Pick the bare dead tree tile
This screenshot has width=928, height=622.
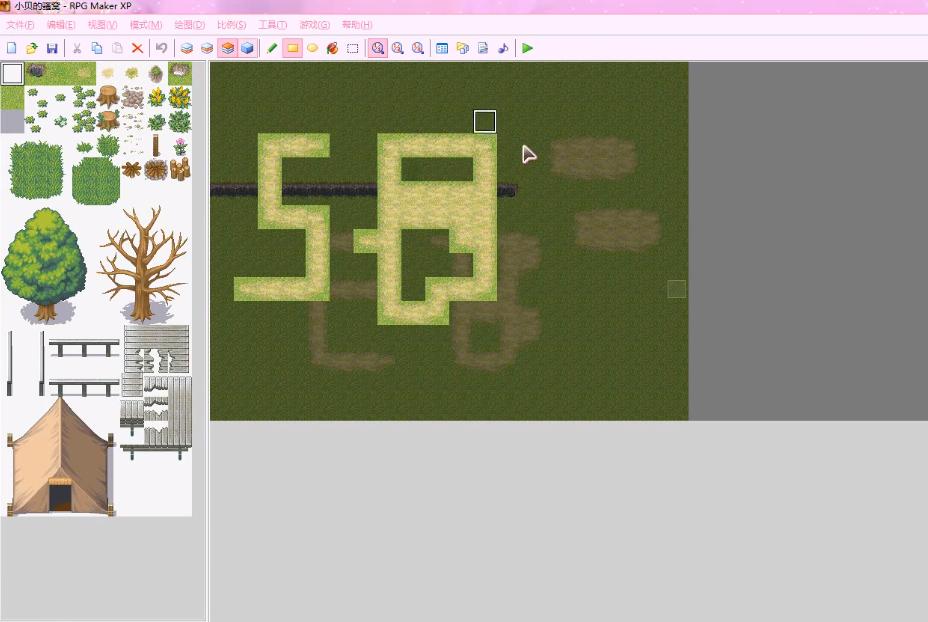[143, 265]
